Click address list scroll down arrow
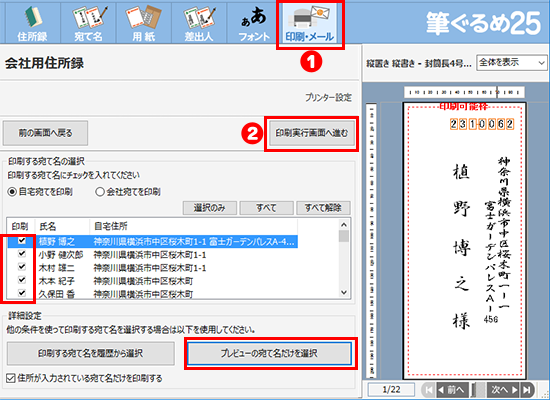The height and width of the screenshot is (400, 550). [344, 292]
